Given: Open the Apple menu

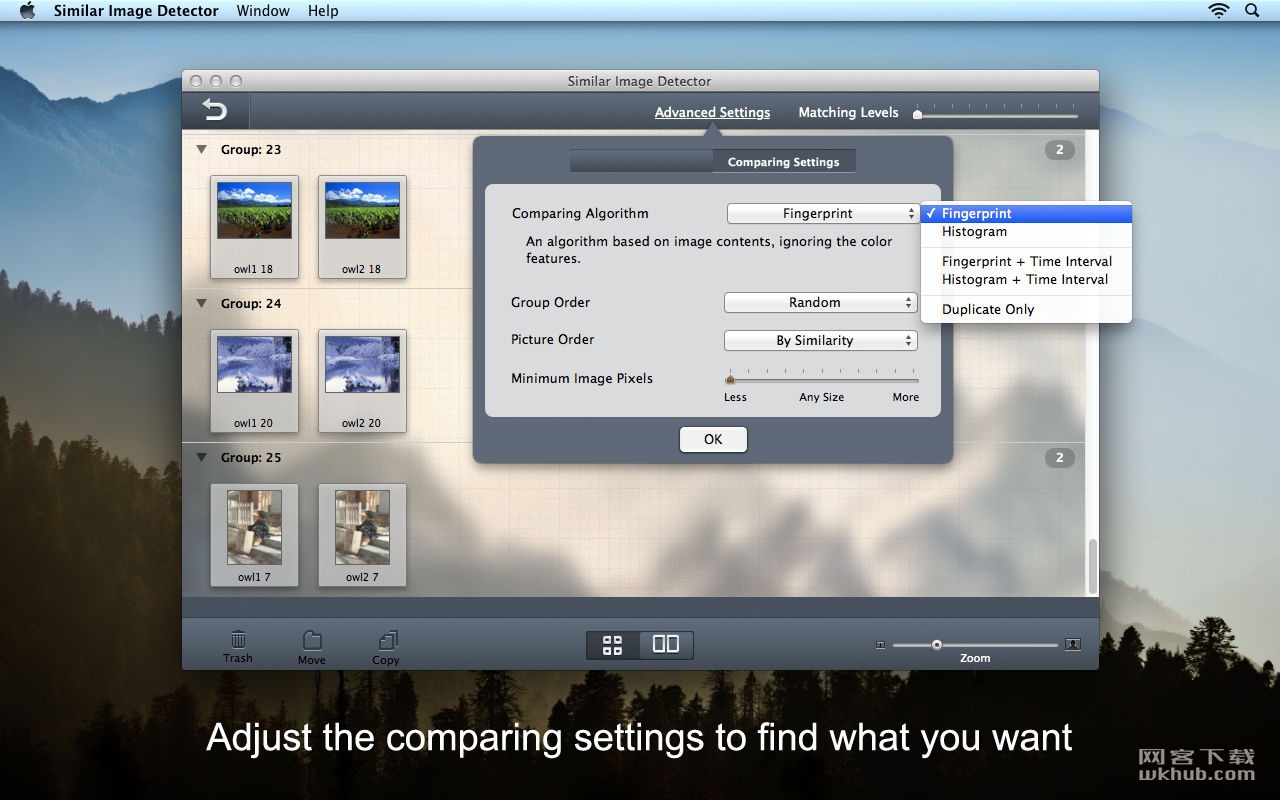Looking at the screenshot, I should (27, 11).
